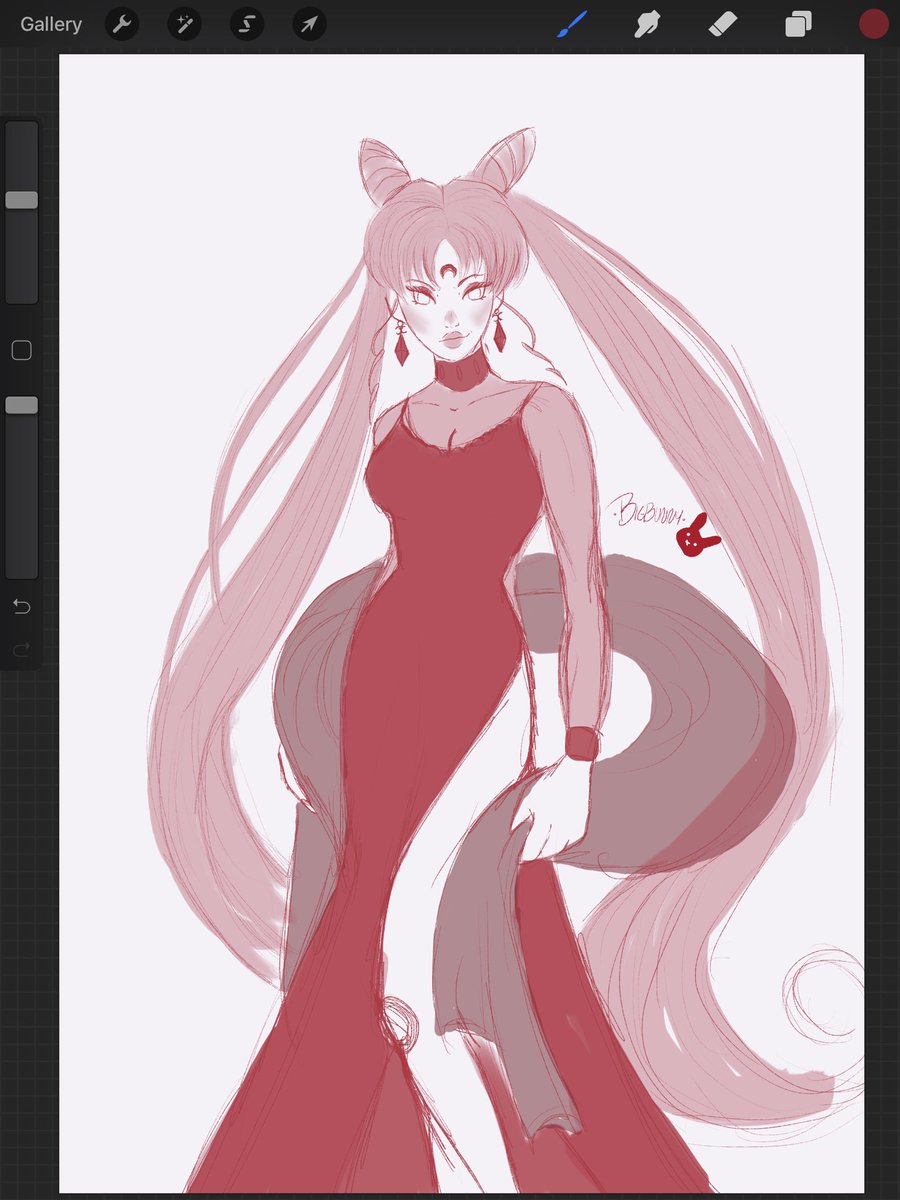Adjust the brush size slider handle
This screenshot has width=900, height=1200.
click(x=21, y=200)
